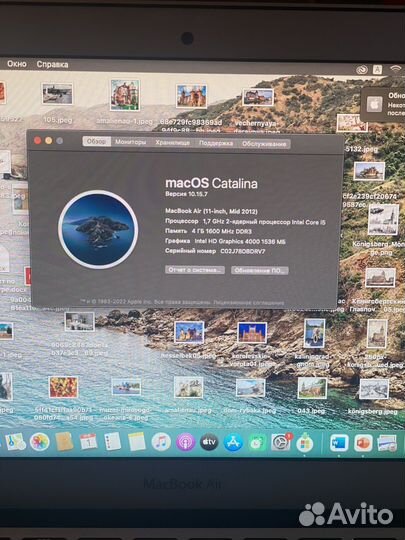Click the Creative Cloud icon in the menu bar
The height and width of the screenshot is (540, 405).
pyautogui.click(x=362, y=70)
